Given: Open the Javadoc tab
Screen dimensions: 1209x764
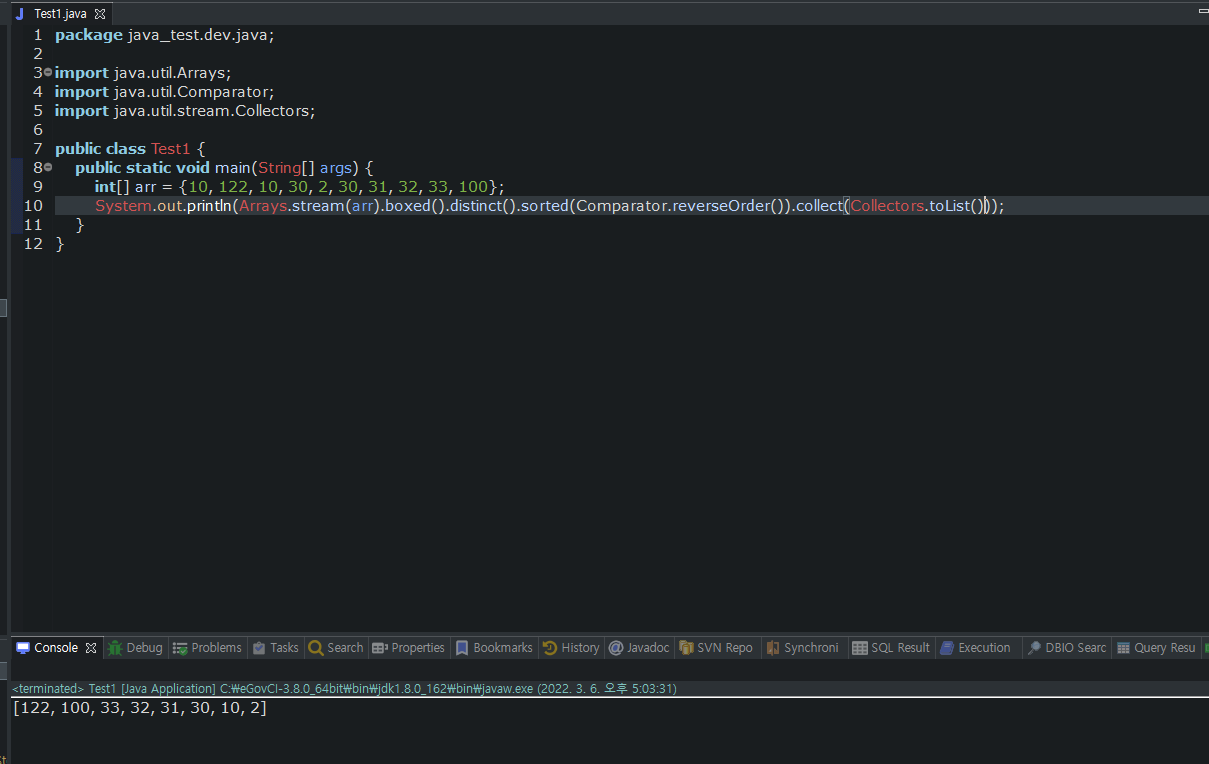Looking at the screenshot, I should point(639,648).
